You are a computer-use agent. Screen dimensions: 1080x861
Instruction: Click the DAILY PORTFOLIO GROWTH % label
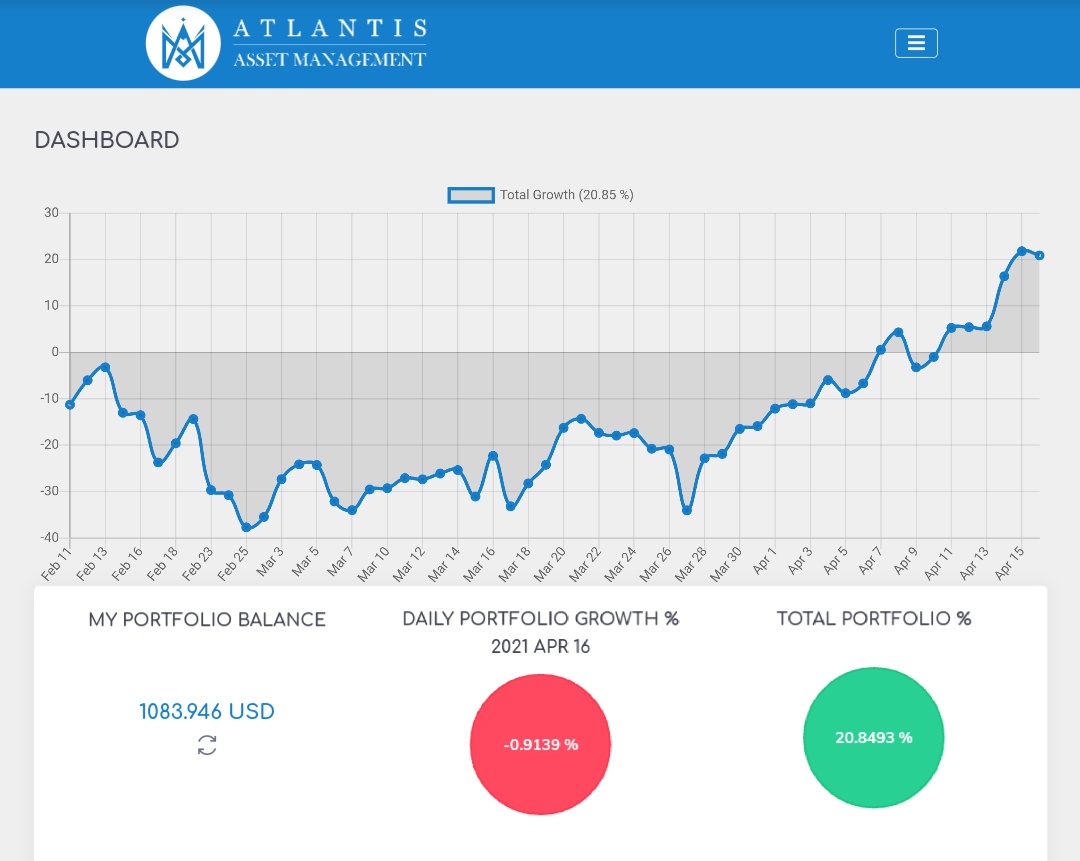[541, 619]
